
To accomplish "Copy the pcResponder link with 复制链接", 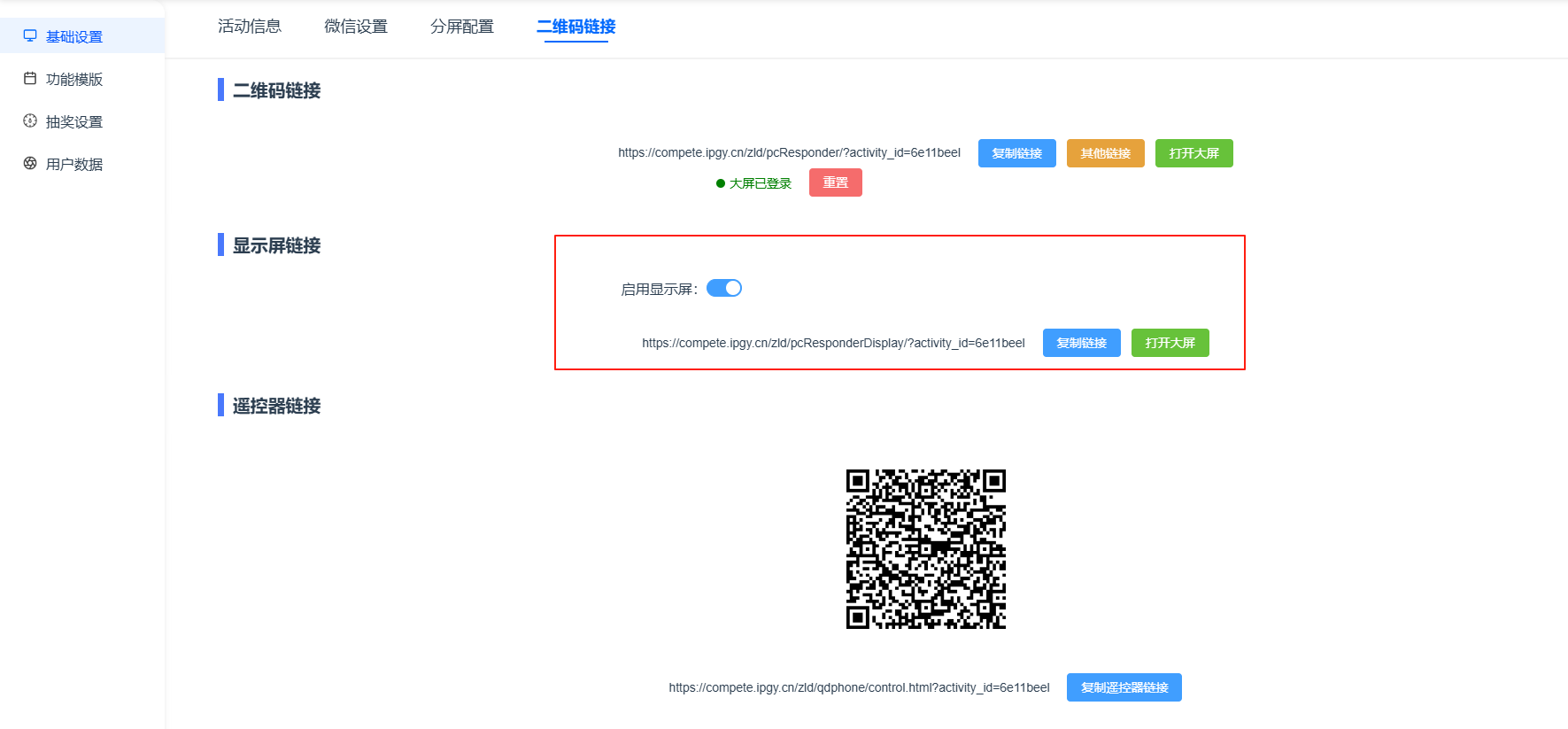I will [1017, 153].
